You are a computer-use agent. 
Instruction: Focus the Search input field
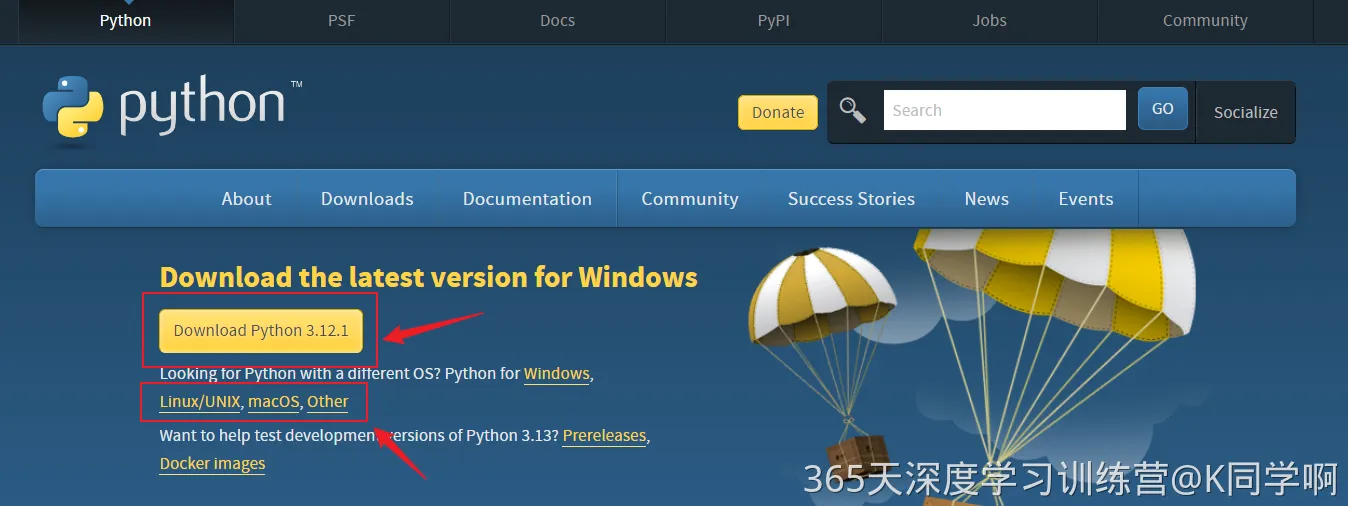tap(1004, 110)
